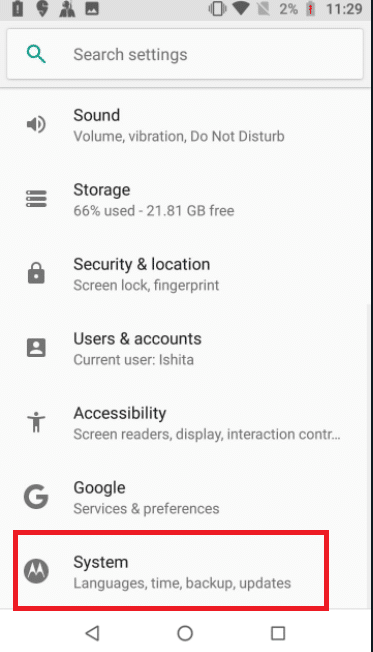Tap the Motorola logo next to System
Image resolution: width=373 pixels, height=652 pixels.
click(36, 571)
